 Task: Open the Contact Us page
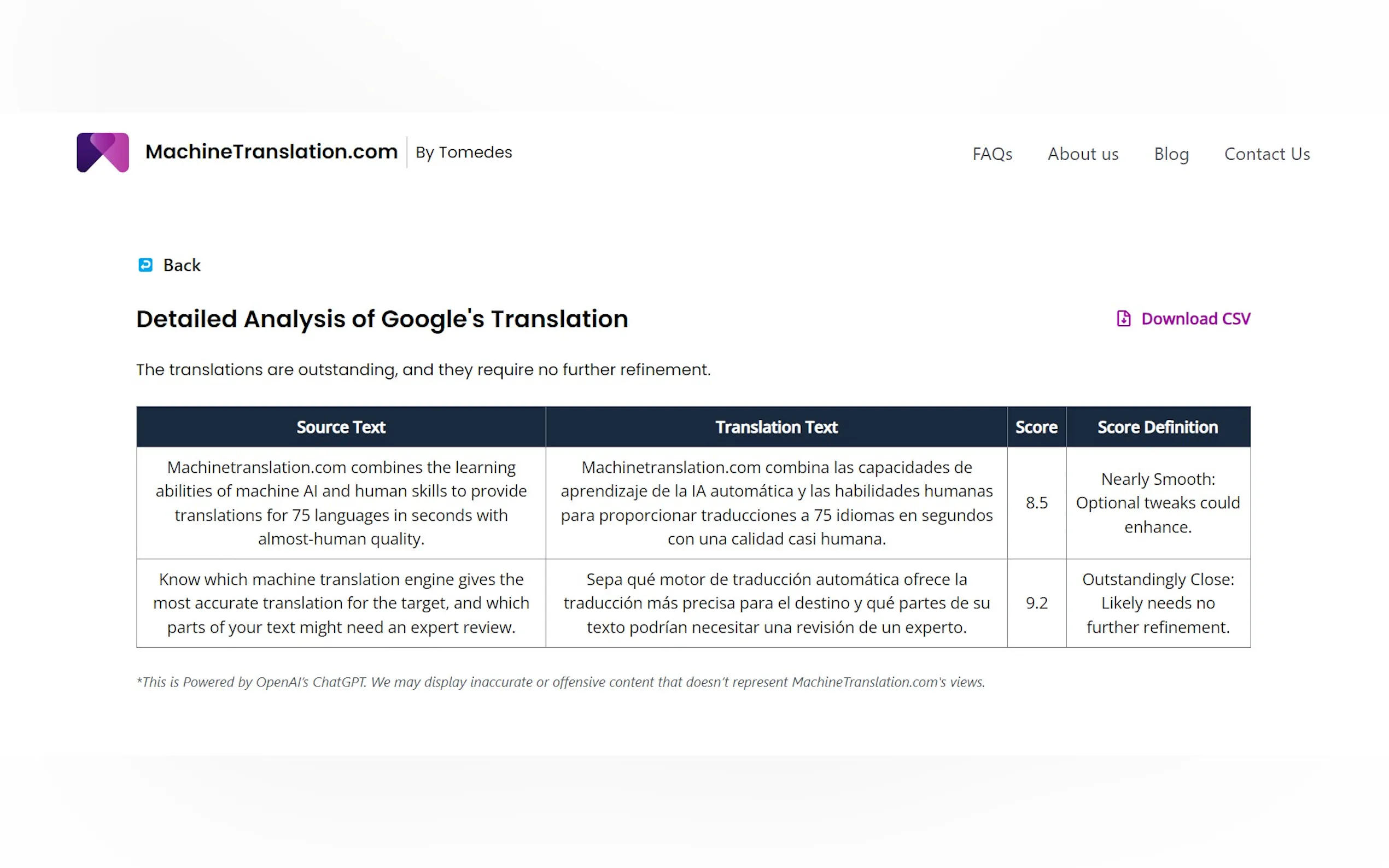(x=1267, y=154)
